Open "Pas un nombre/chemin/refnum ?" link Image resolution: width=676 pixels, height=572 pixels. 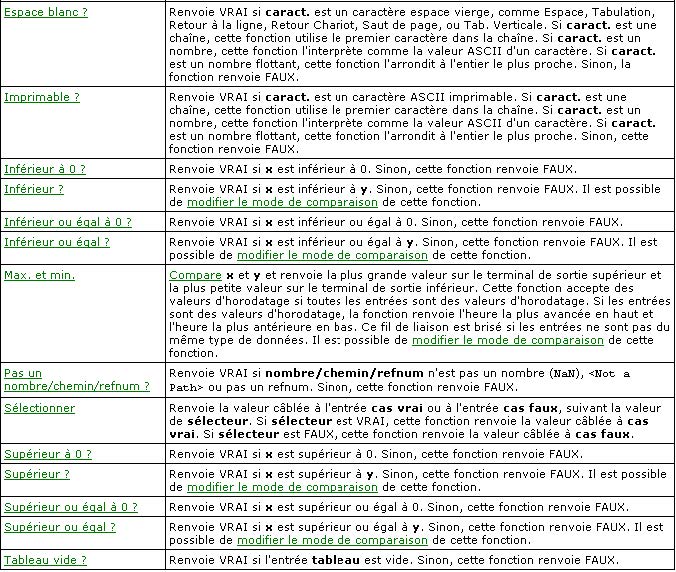(x=77, y=380)
